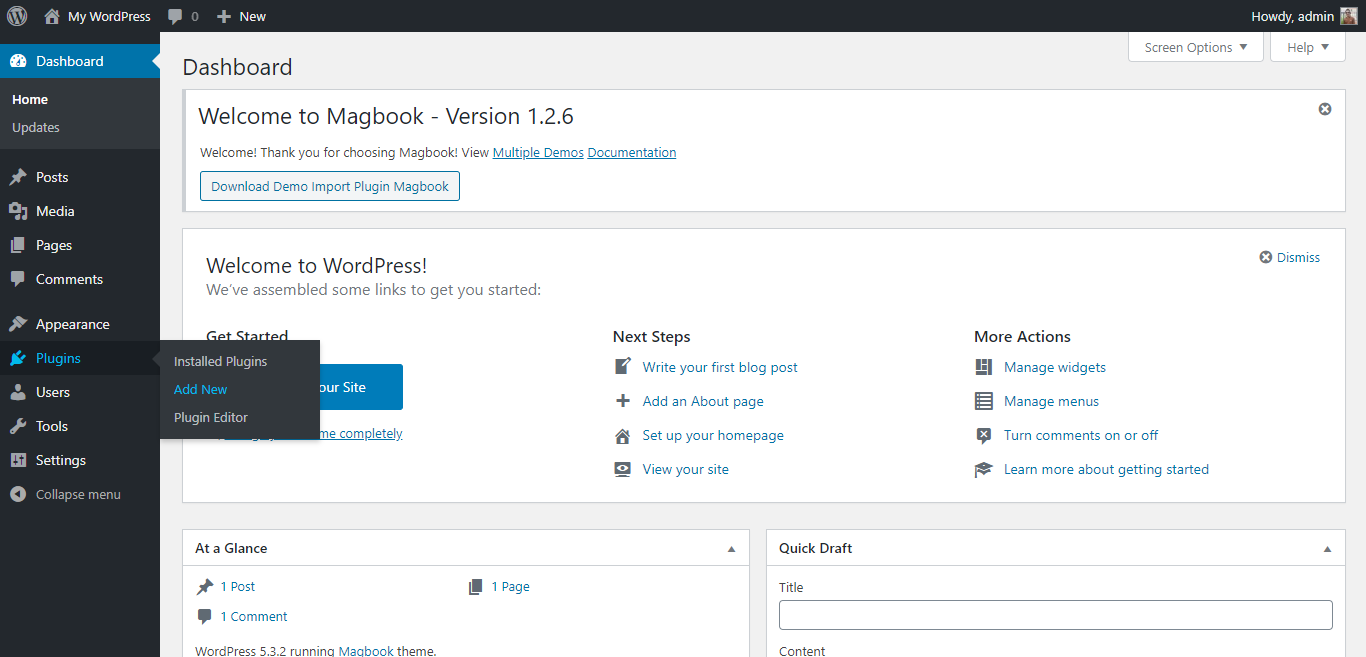Screen dimensions: 1366x657
Task: Click the Settings sliders icon
Action: tap(18, 460)
